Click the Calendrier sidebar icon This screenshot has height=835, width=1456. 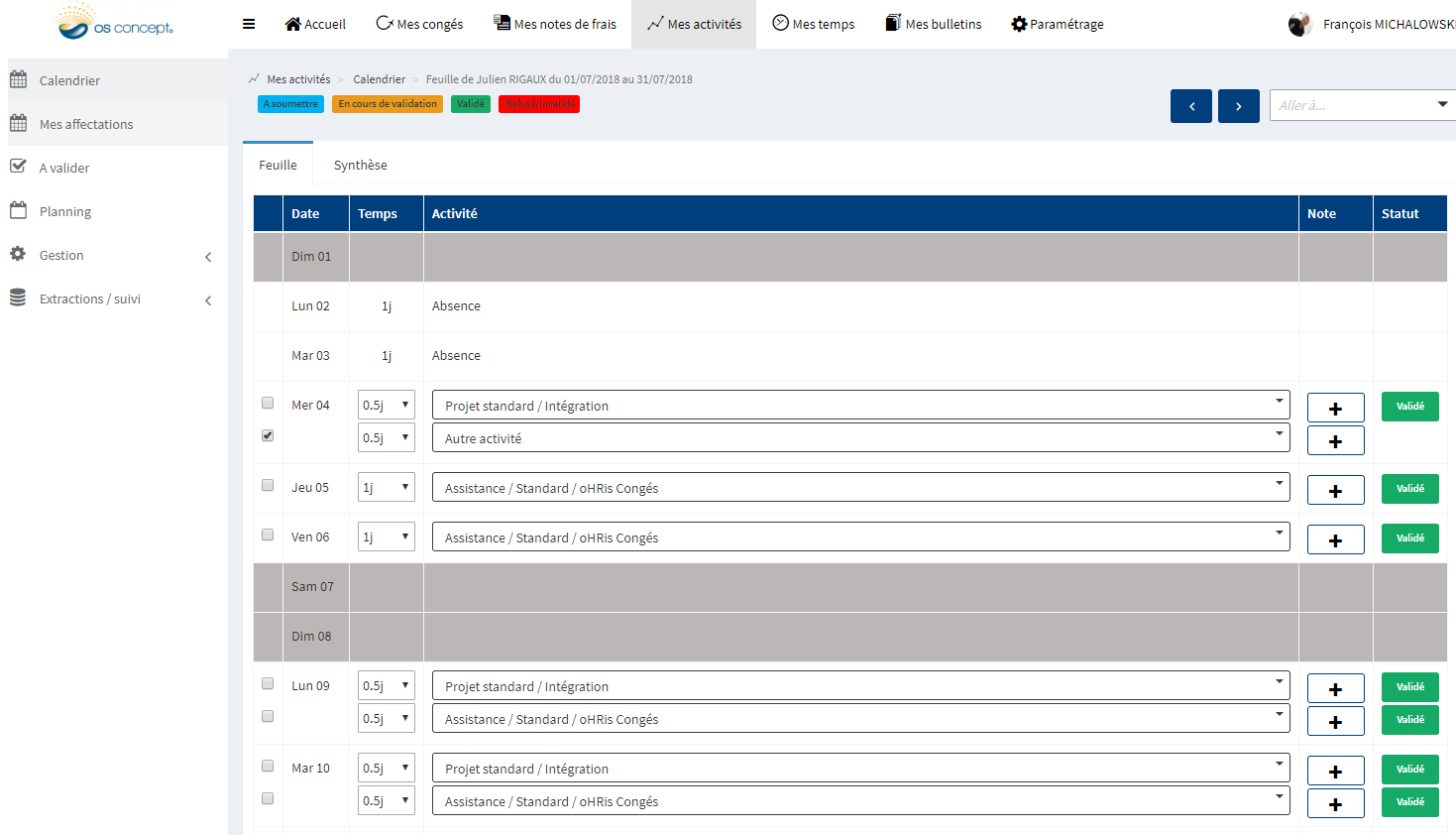tap(18, 79)
